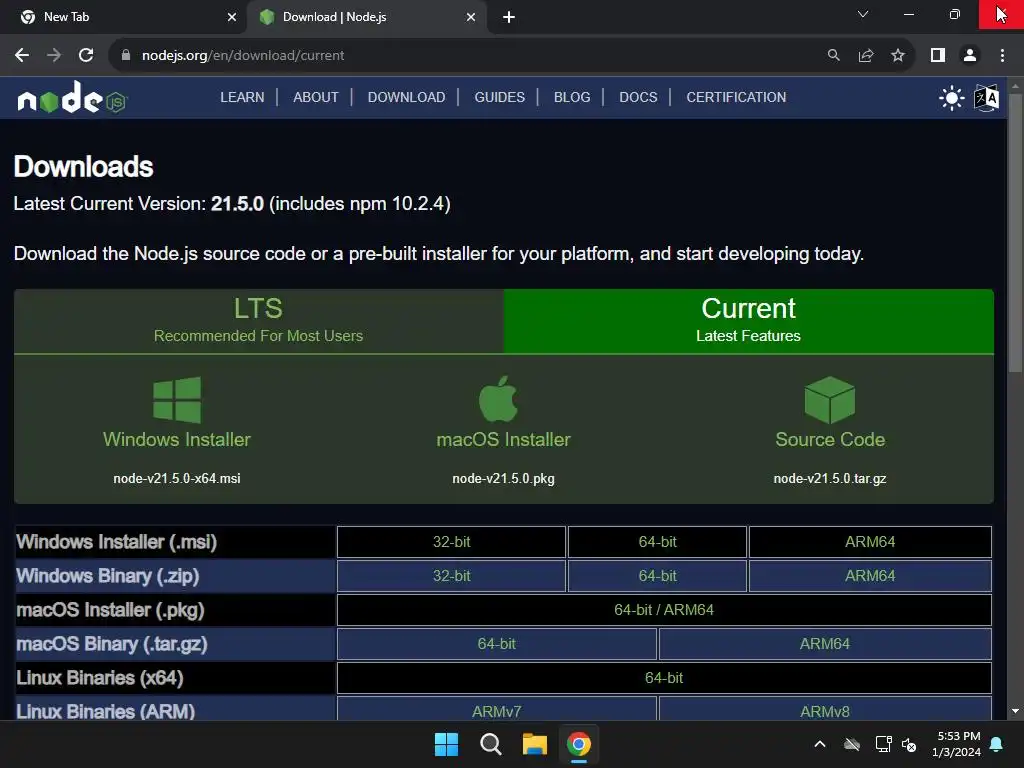Download Linux Binaries (x64) 64-bit
This screenshot has height=768, width=1024.
click(664, 678)
